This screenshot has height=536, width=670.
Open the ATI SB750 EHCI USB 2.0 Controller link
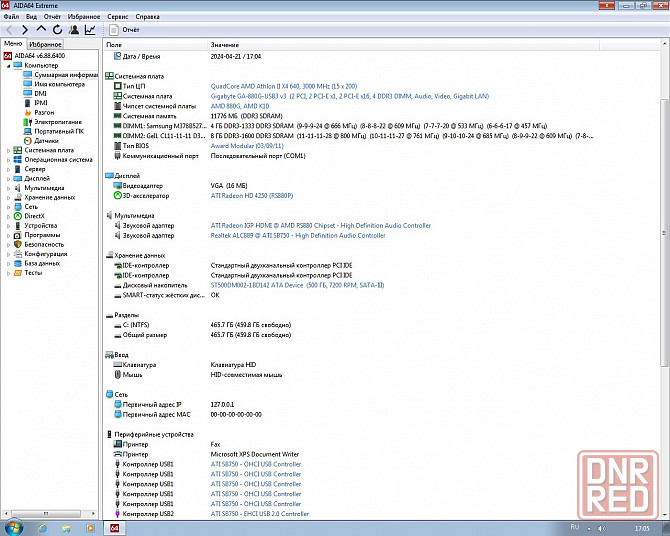[x=260, y=514]
